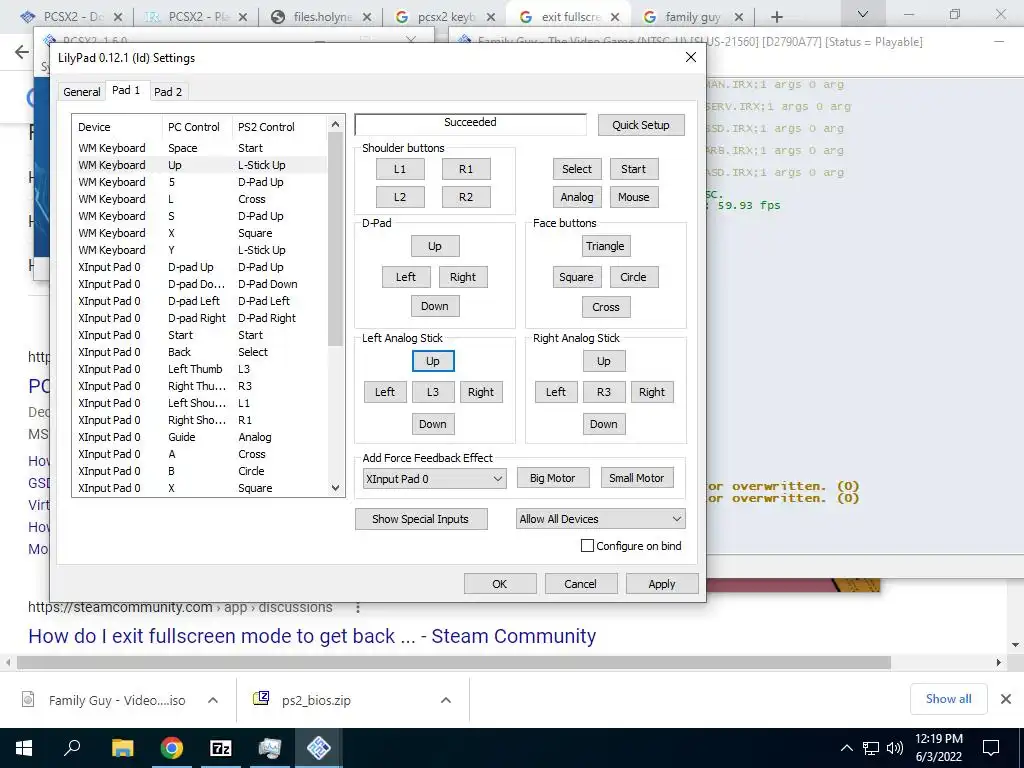Open the Allow All Devices dropdown
Screen dimensions: 1024x768
[x=600, y=519]
